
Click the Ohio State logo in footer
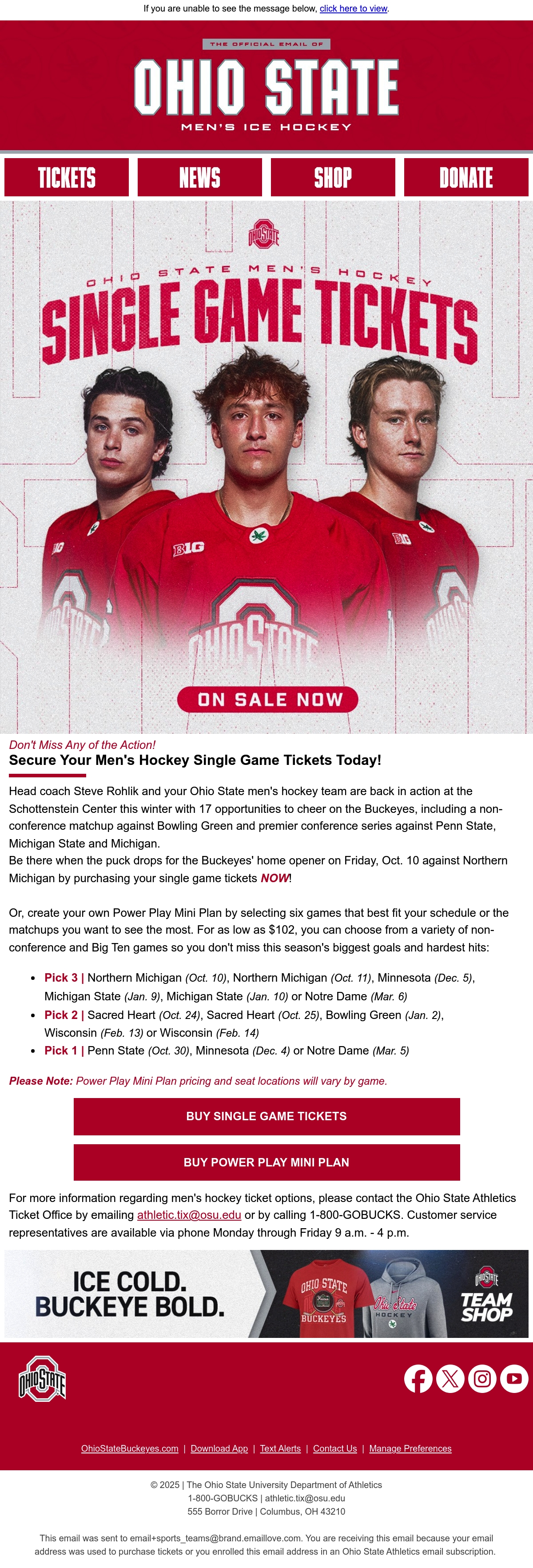(x=43, y=1379)
